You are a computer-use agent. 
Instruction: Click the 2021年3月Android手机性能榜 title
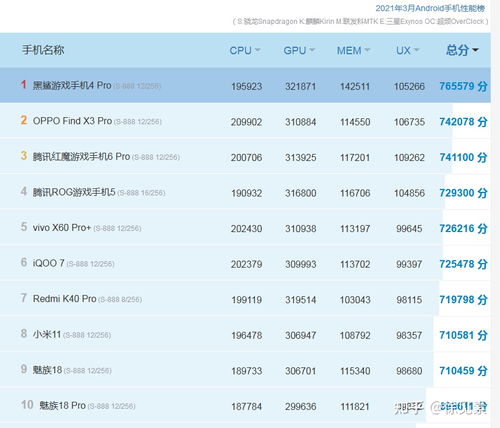pyautogui.click(x=430, y=8)
